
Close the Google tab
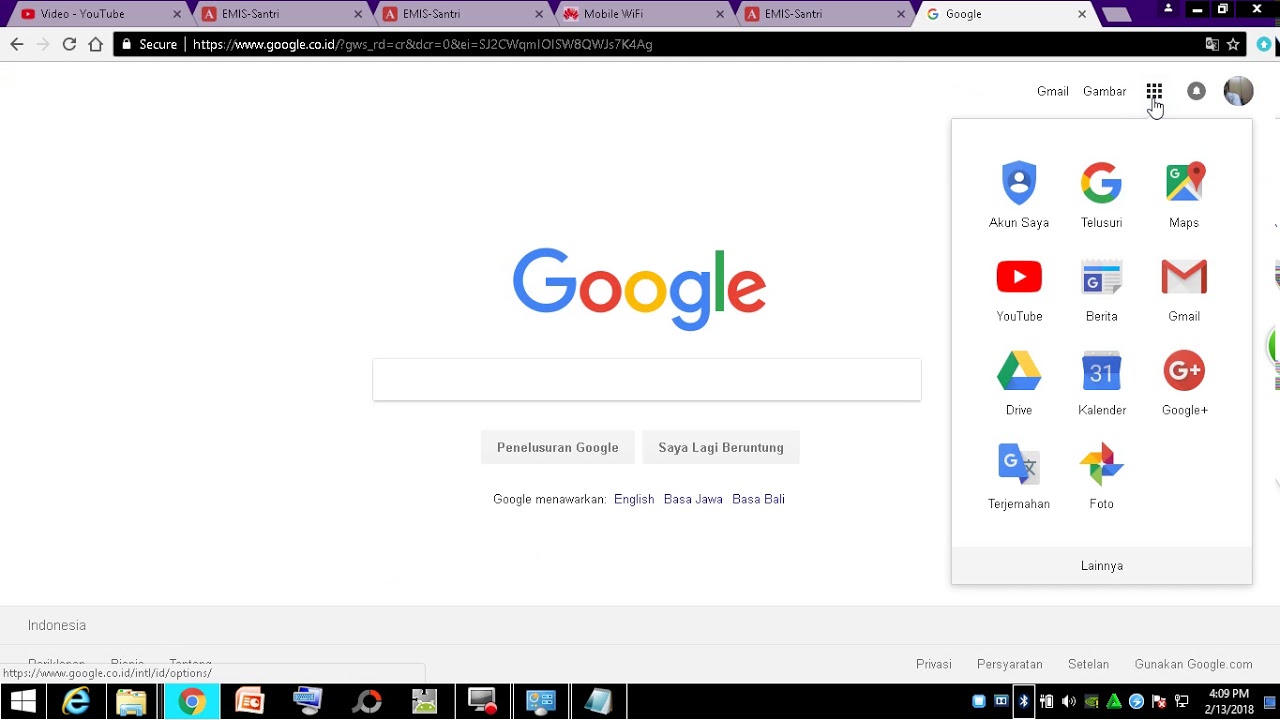[x=1082, y=14]
